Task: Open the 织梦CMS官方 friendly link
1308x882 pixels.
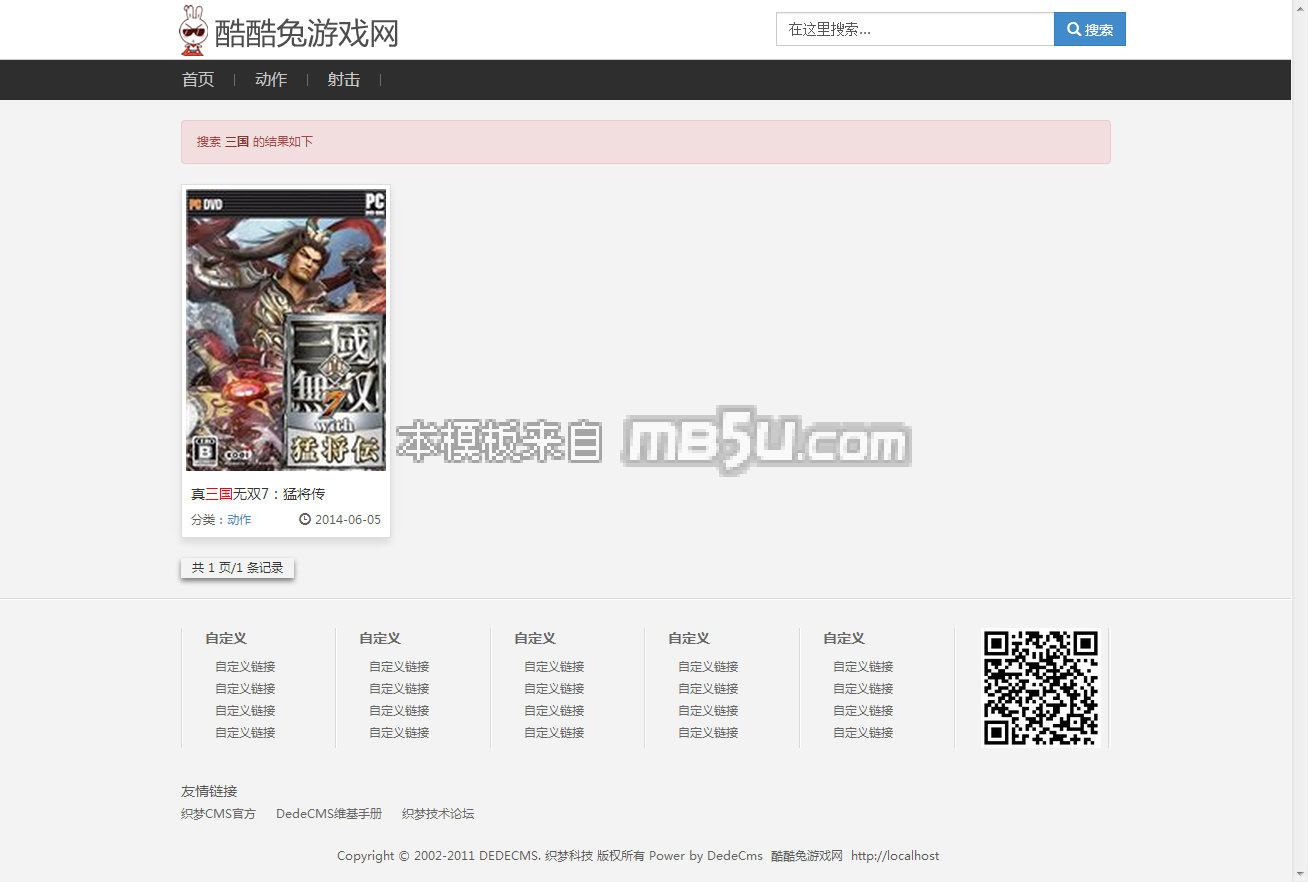Action: [x=218, y=814]
